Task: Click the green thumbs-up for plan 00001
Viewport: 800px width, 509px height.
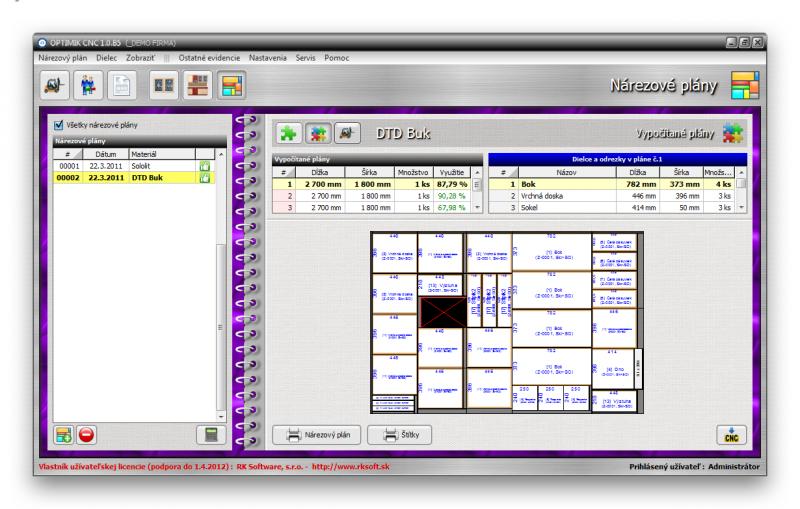Action: pyautogui.click(x=205, y=166)
